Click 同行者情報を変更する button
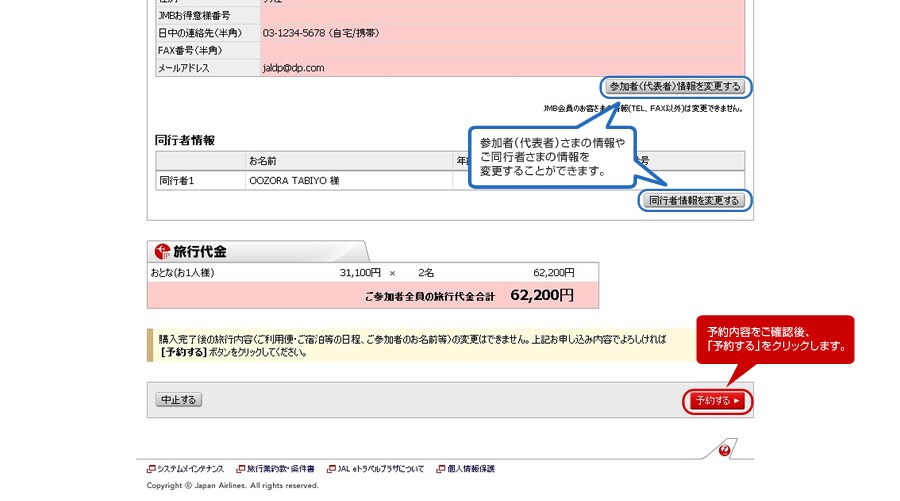Viewport: 900px width, 501px height. point(694,200)
